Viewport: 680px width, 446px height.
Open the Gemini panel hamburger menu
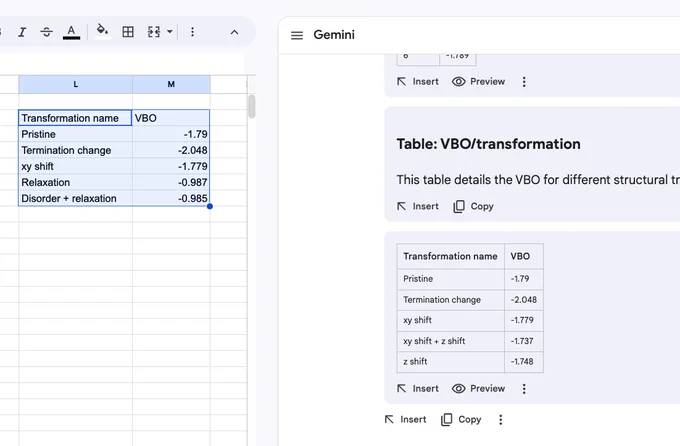pos(297,35)
